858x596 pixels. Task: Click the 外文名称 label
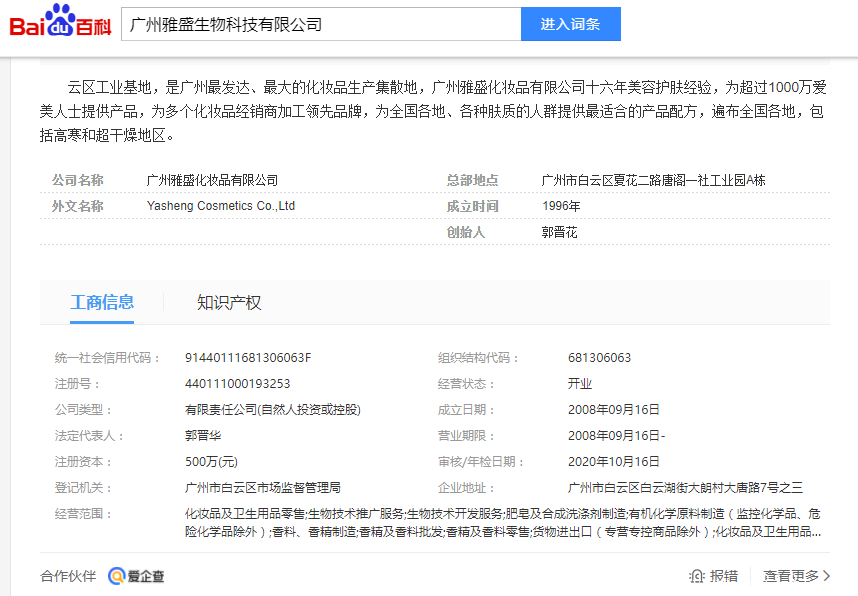tap(77, 206)
